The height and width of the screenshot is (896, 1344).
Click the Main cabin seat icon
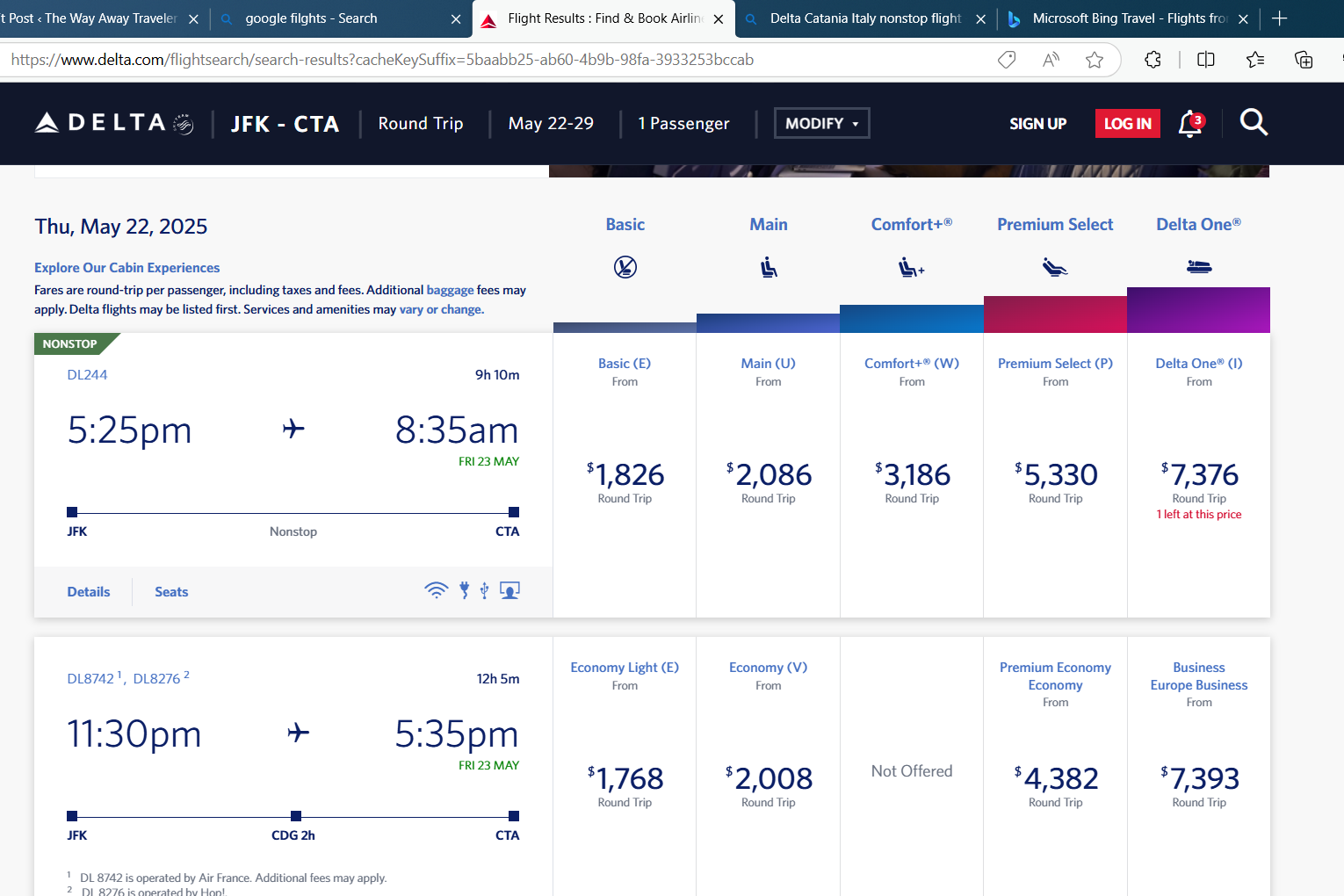click(x=769, y=267)
